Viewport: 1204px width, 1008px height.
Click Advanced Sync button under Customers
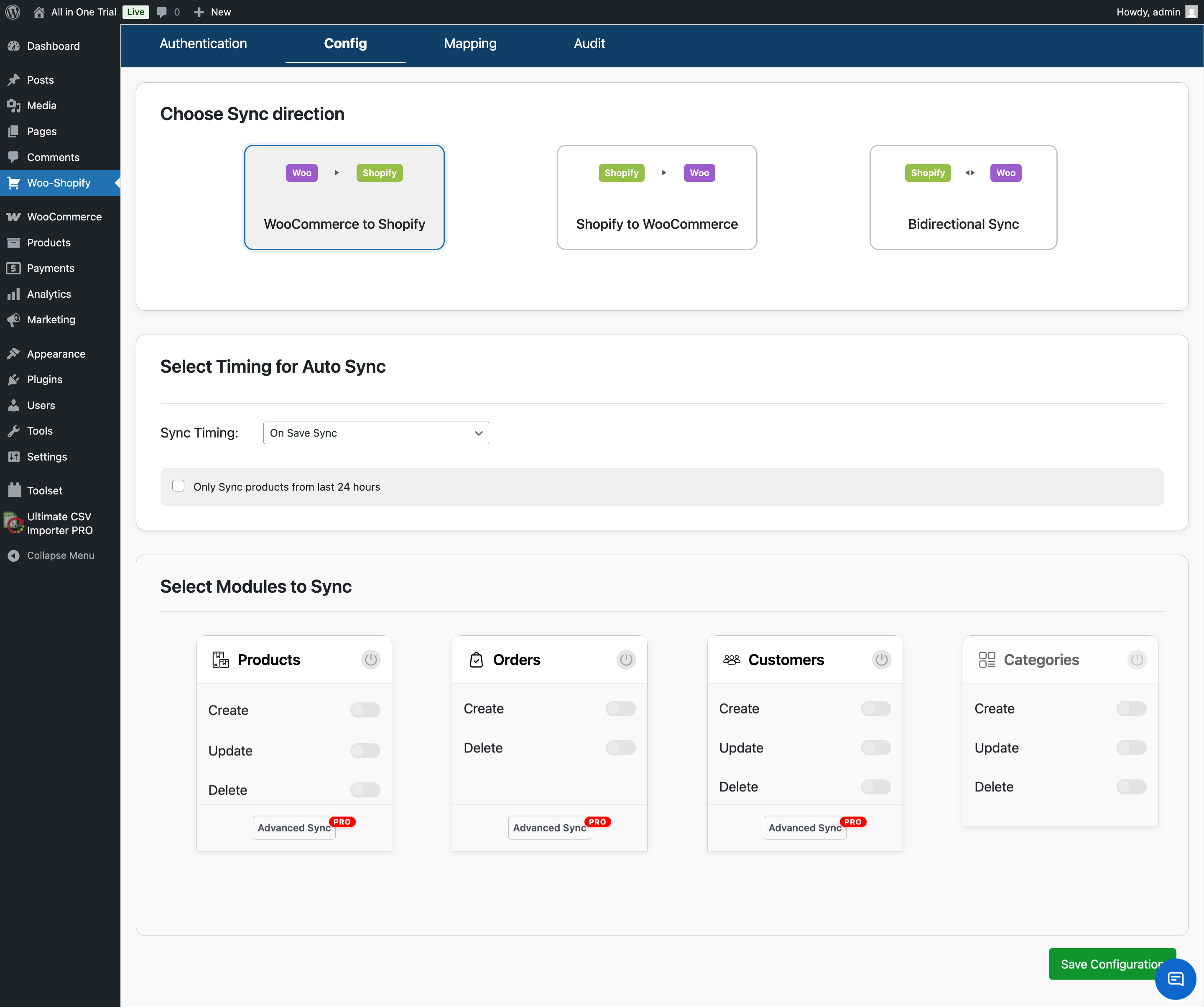804,828
